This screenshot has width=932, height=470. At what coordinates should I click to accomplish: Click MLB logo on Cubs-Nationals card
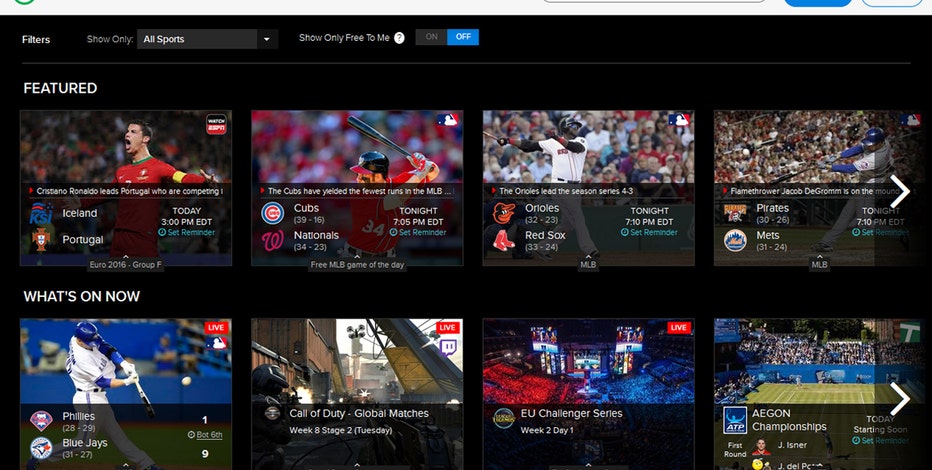coord(448,119)
